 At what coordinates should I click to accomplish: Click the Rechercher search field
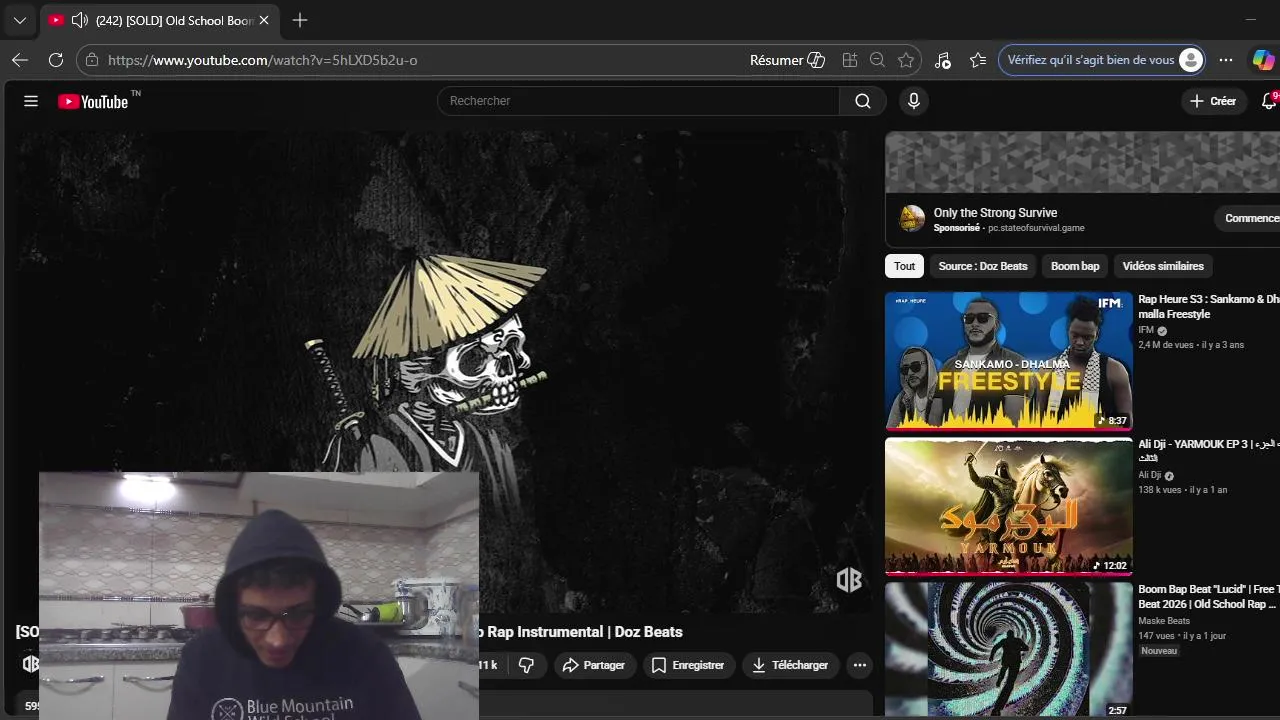tap(638, 101)
